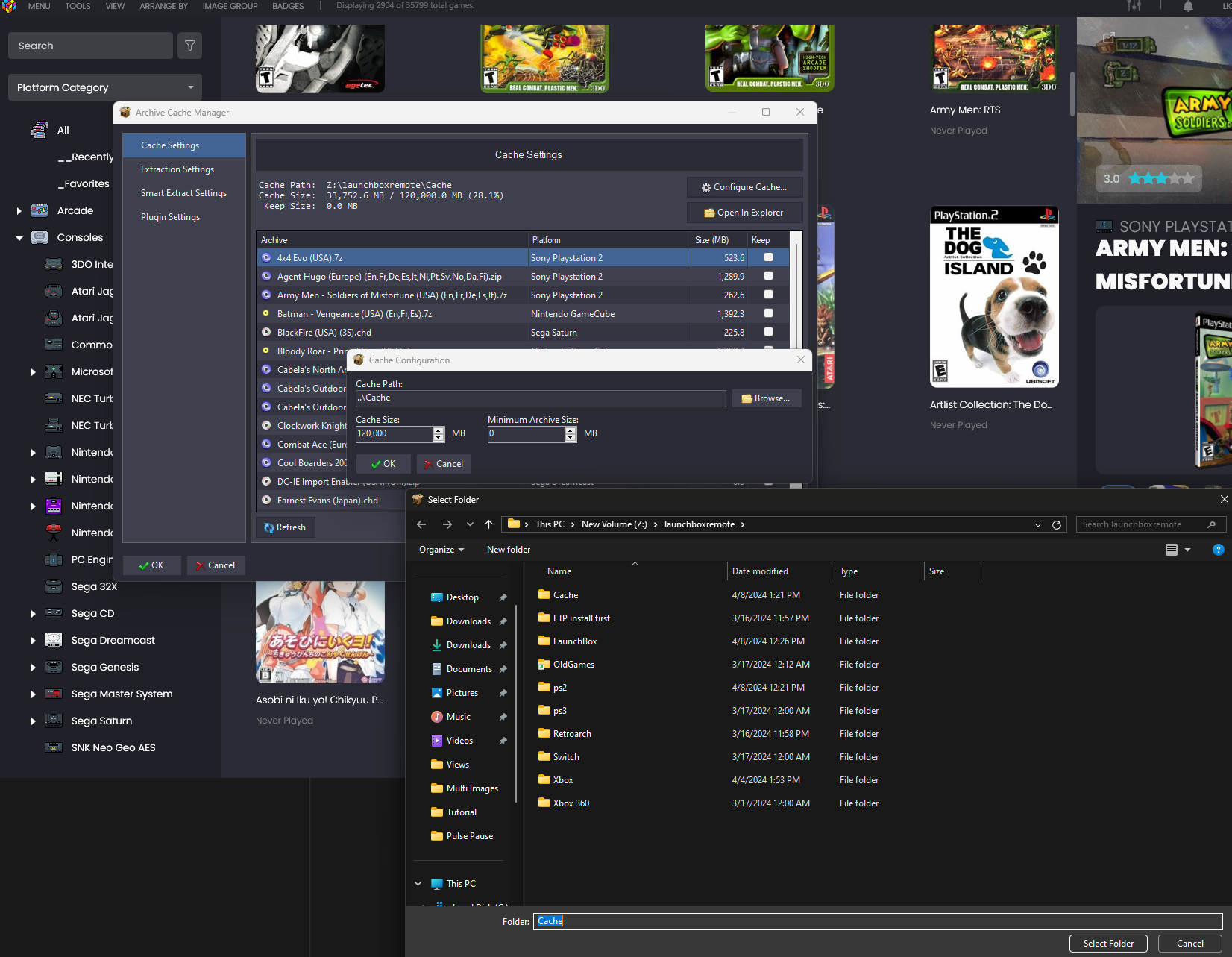
Task: Click the 3.0 star rating bar
Action: 1148,178
